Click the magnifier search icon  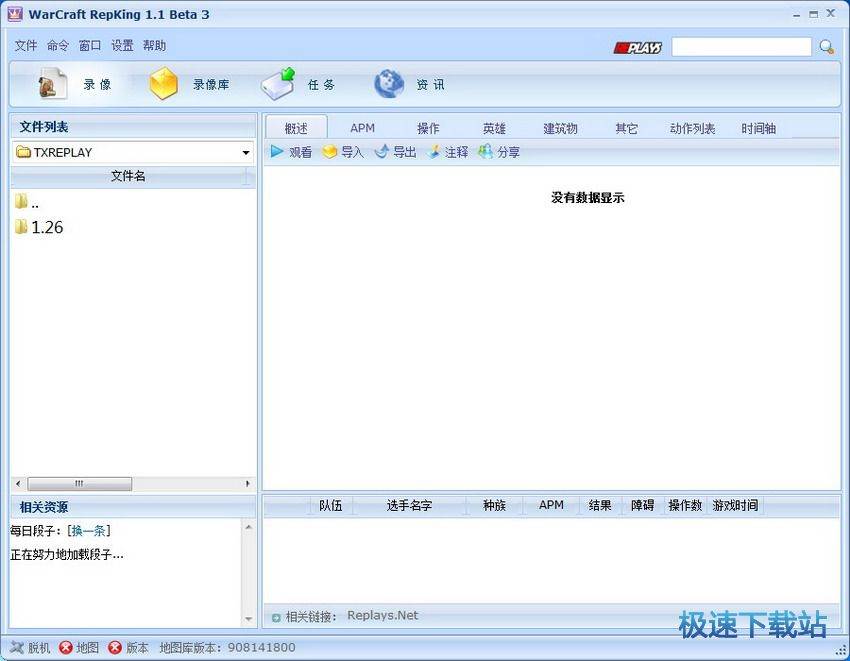(825, 46)
